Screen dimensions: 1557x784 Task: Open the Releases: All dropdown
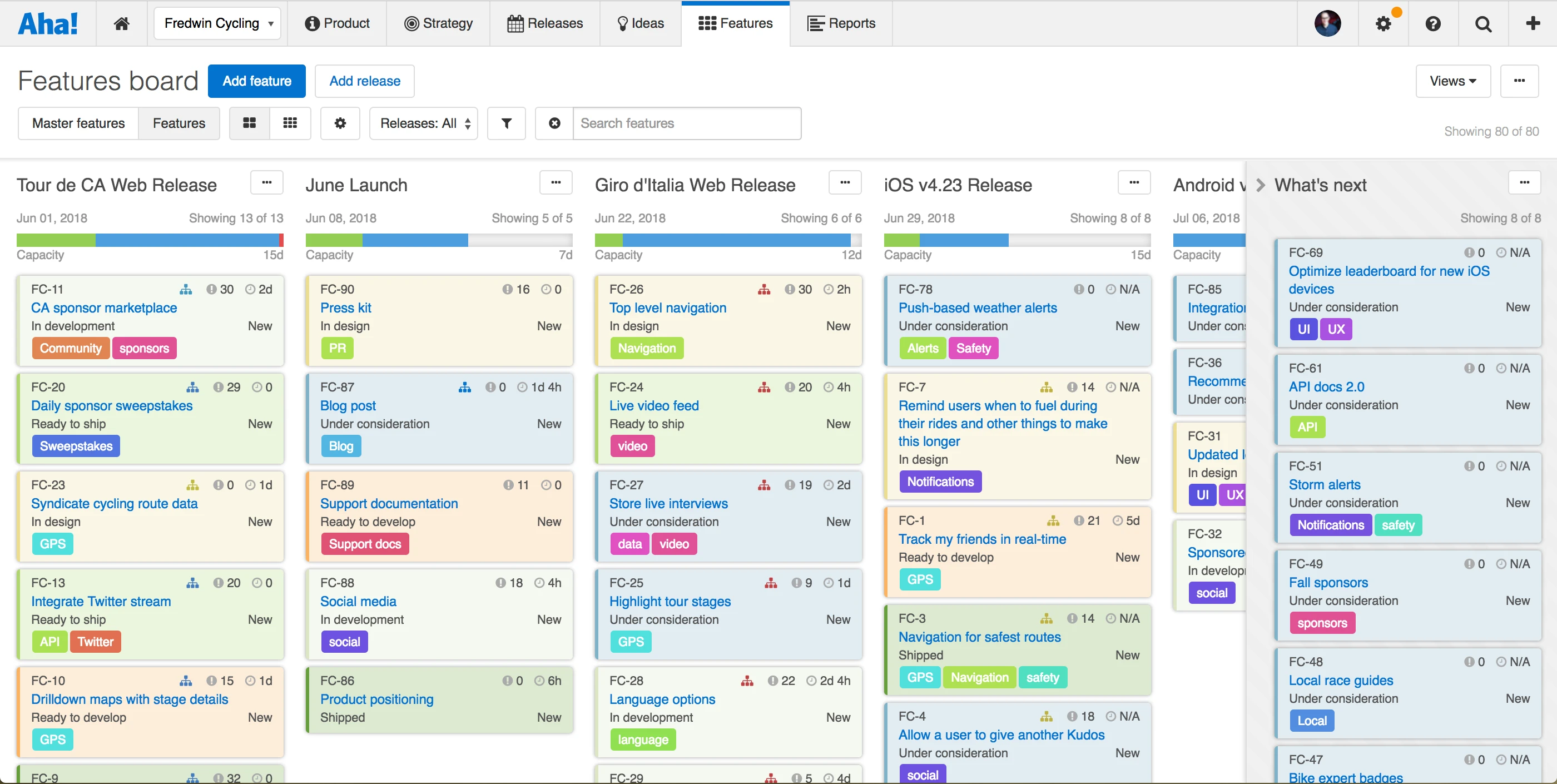[424, 123]
